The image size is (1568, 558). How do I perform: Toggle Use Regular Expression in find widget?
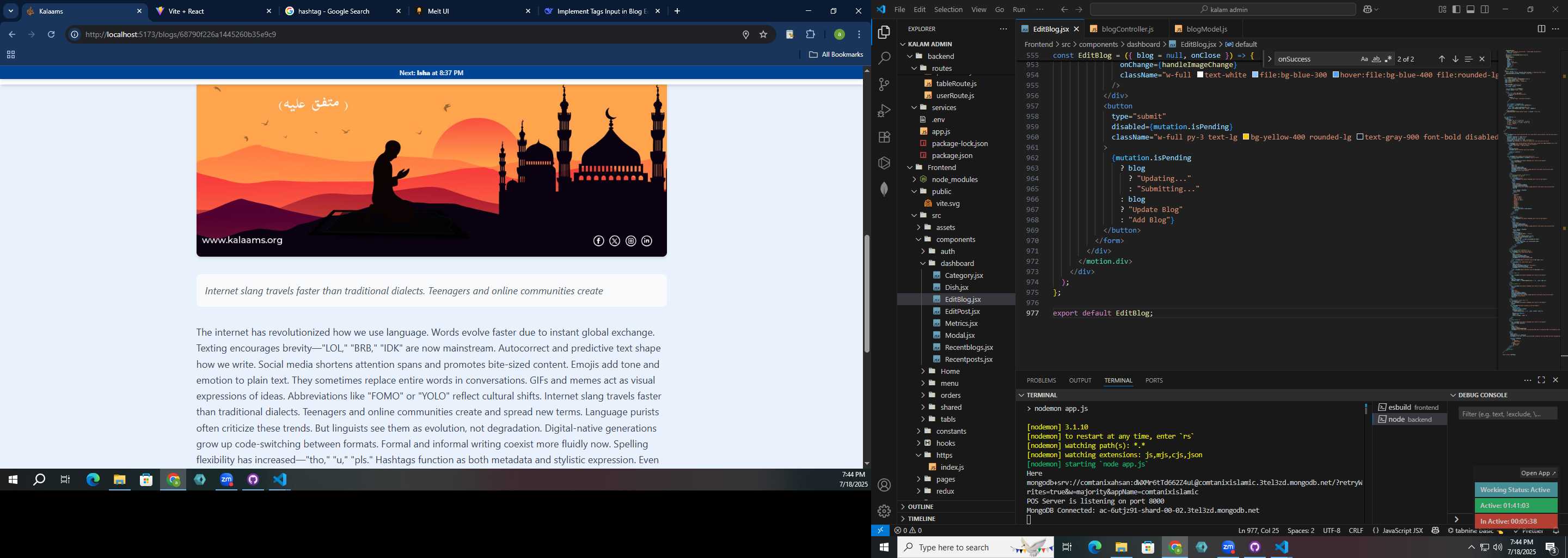pyautogui.click(x=1388, y=59)
